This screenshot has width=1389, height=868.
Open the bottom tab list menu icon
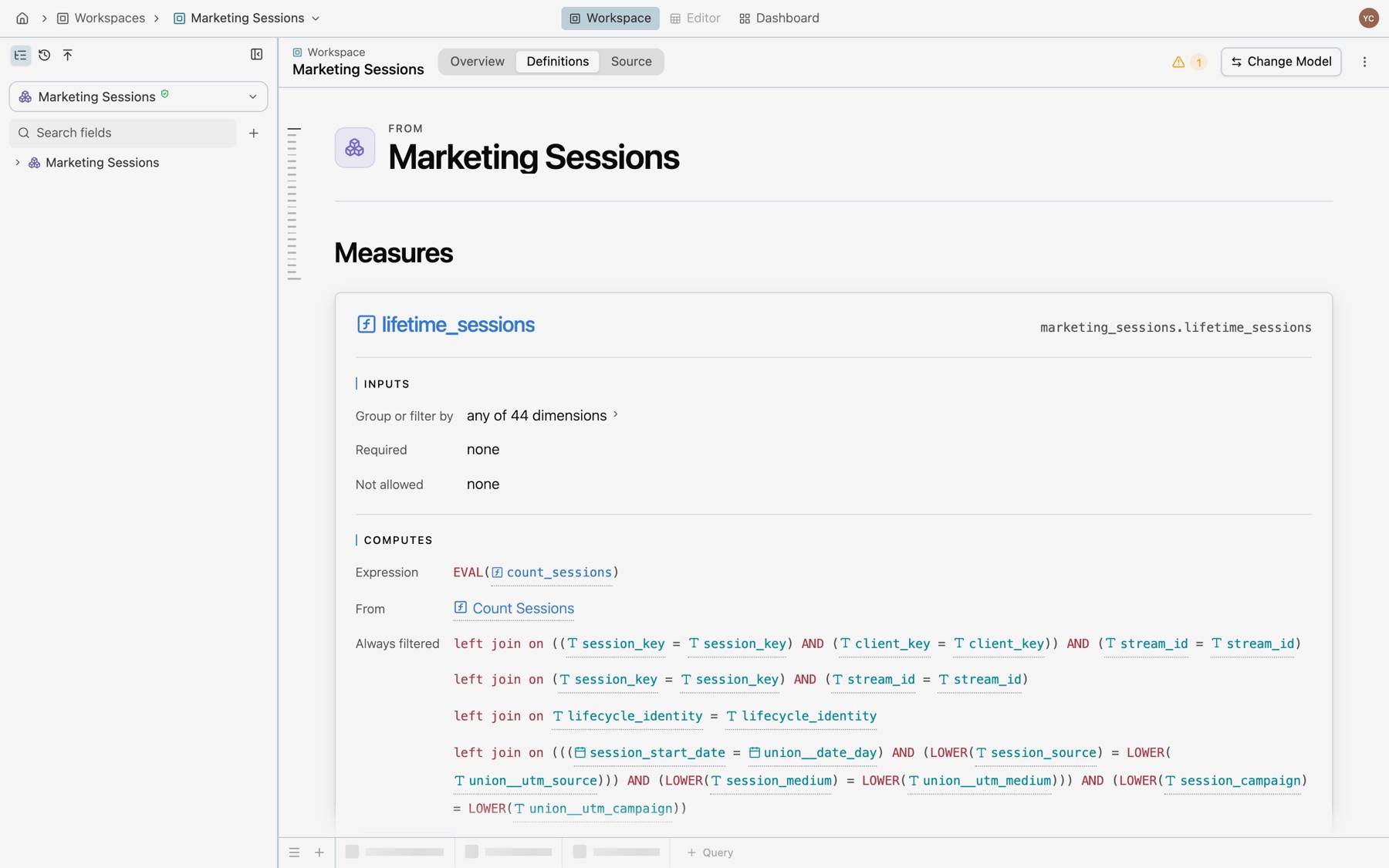(294, 853)
